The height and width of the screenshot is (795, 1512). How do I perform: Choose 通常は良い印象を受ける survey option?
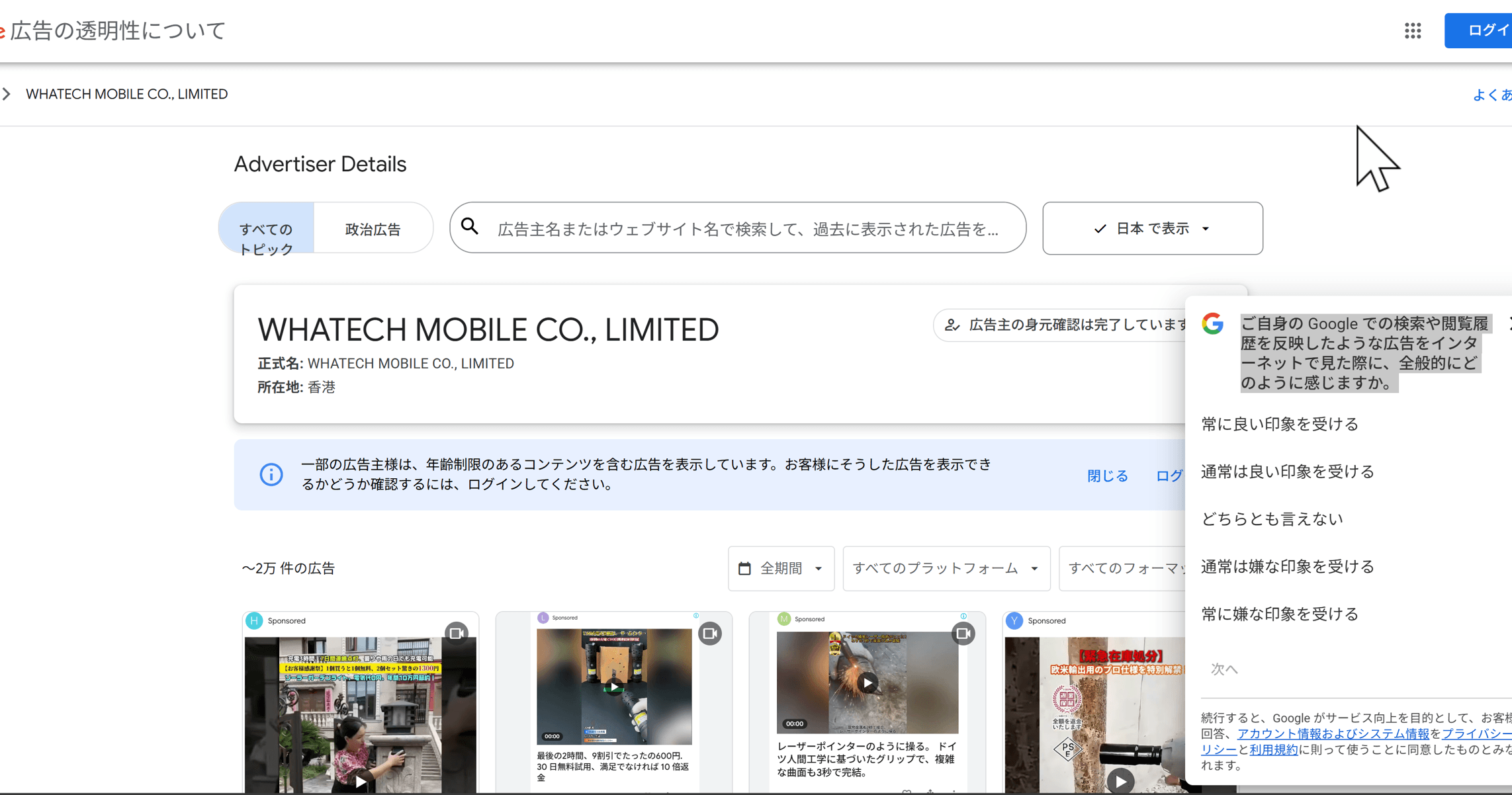click(1288, 472)
